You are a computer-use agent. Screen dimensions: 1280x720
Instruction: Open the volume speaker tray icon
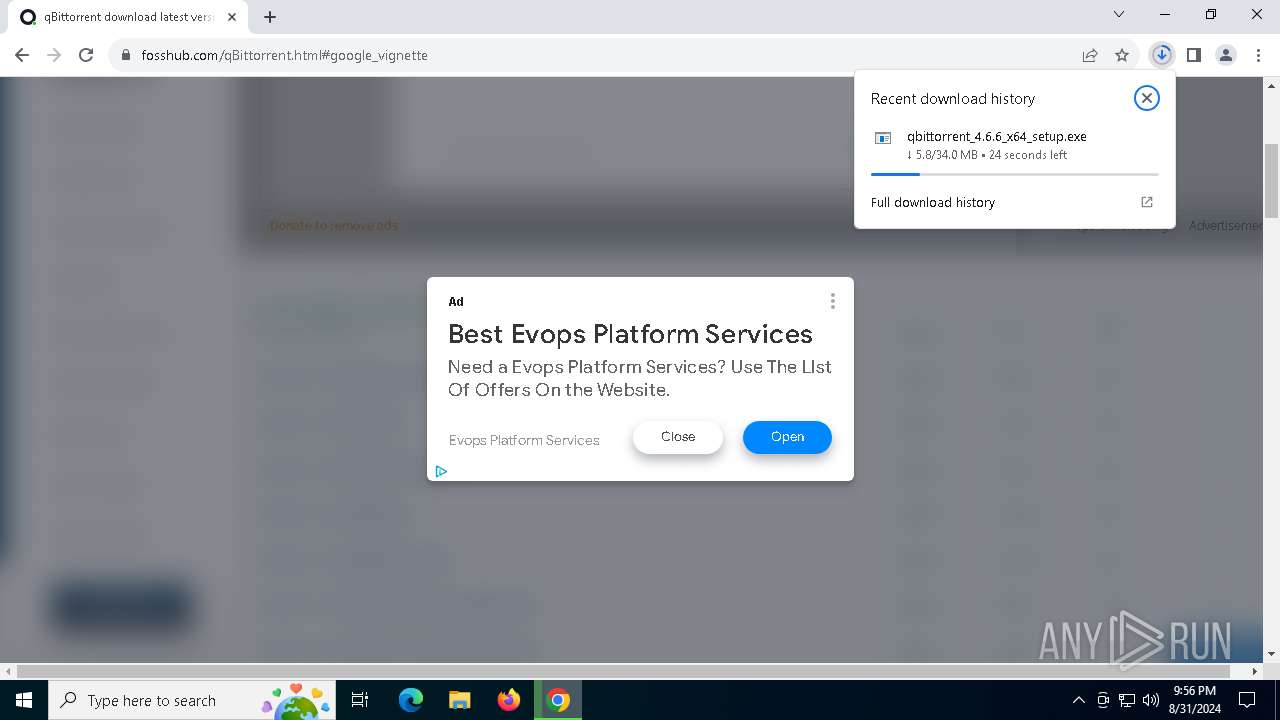pos(1150,700)
